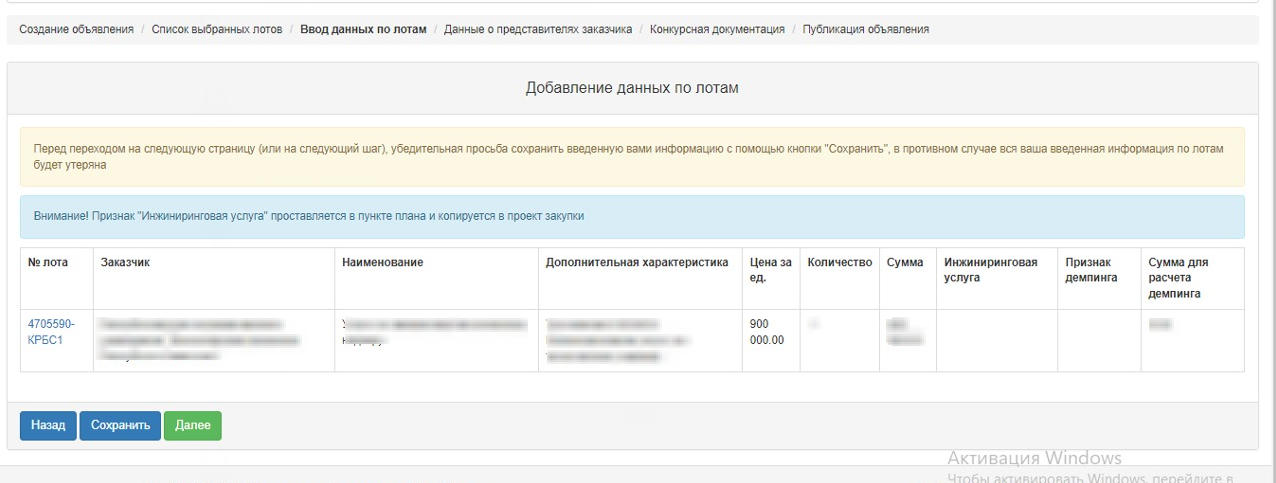The width and height of the screenshot is (1276, 483).
Task: Select the "Ввод данных по лотам" breadcrumb
Action: point(363,30)
